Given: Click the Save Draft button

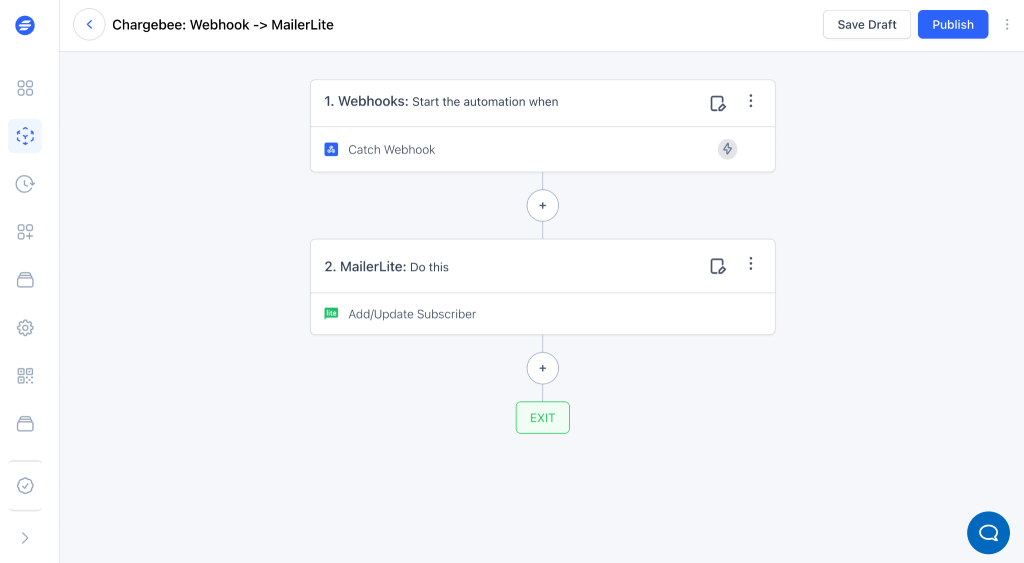Looking at the screenshot, I should (866, 25).
